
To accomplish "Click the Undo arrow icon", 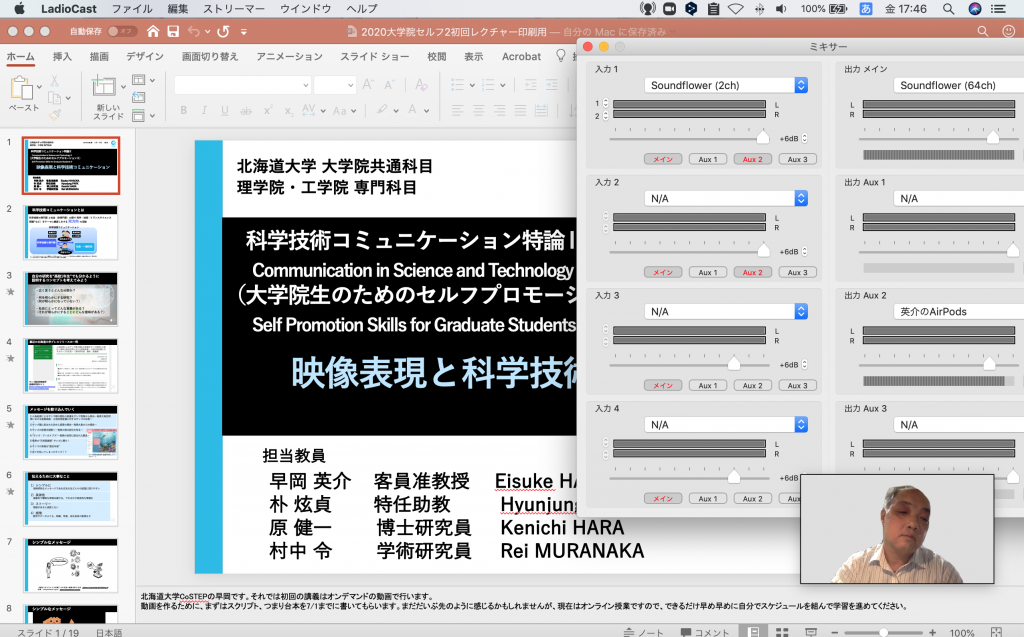I will [x=194, y=31].
